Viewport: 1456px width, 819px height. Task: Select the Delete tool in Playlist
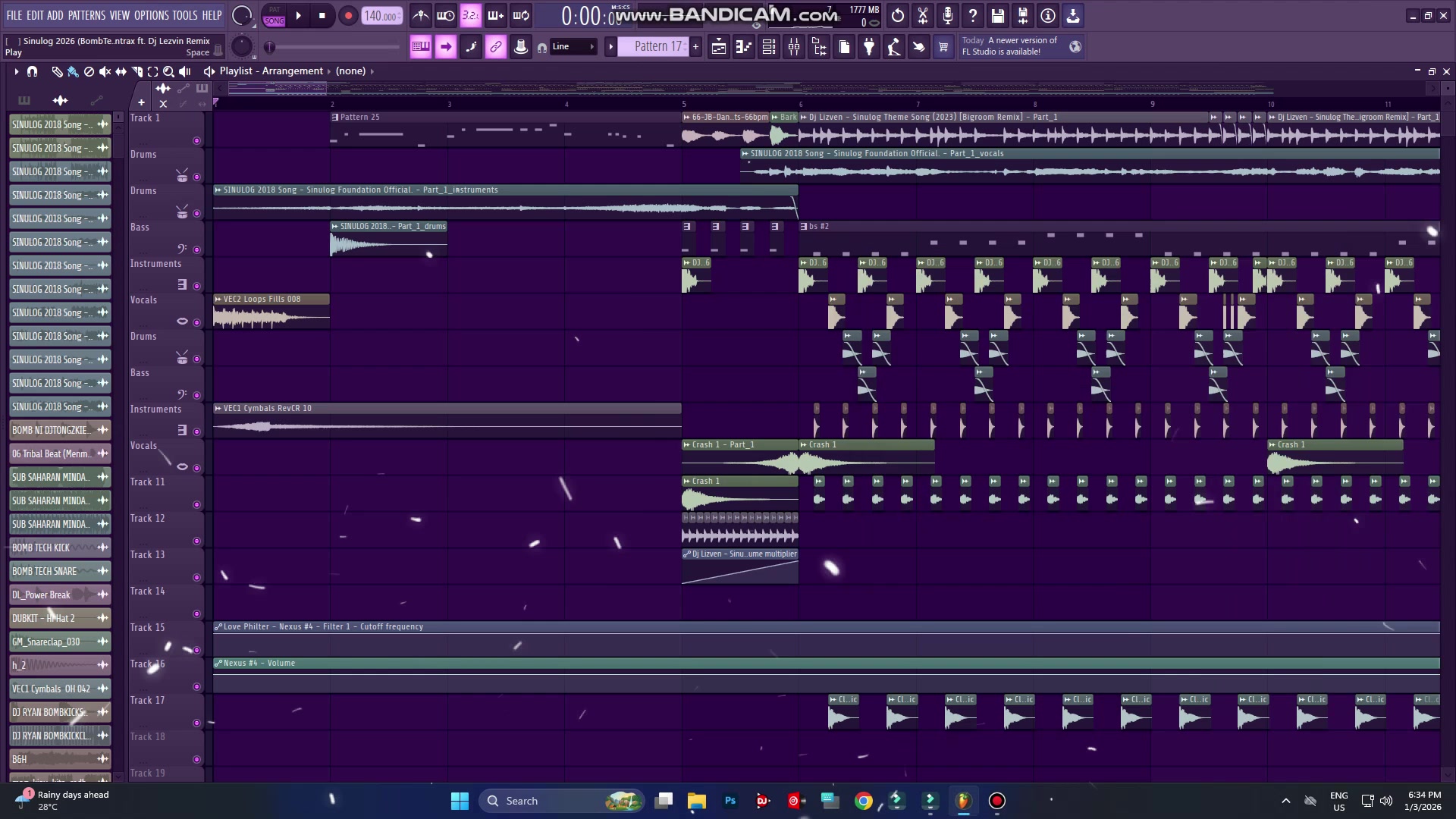(x=89, y=71)
